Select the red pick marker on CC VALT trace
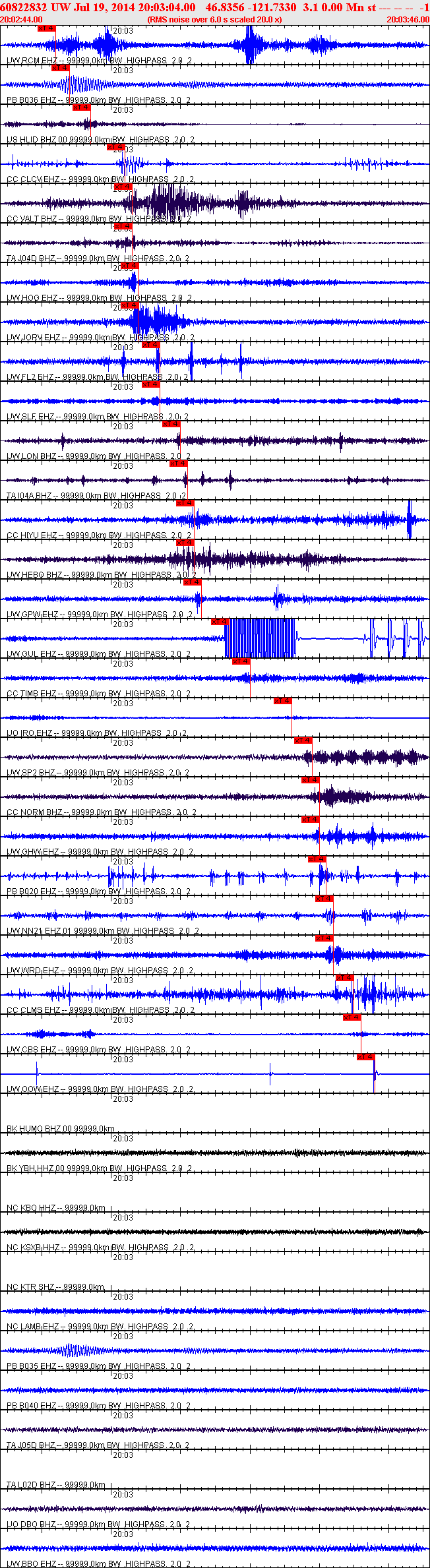 pyautogui.click(x=123, y=187)
